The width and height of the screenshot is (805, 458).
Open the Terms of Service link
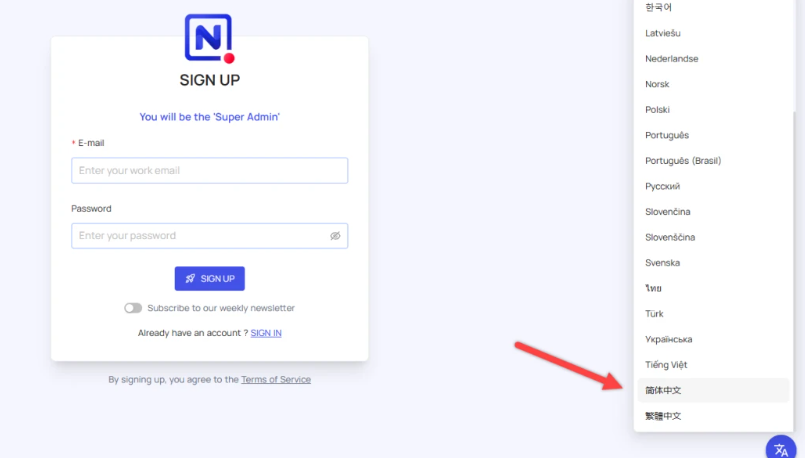pyautogui.click(x=276, y=379)
